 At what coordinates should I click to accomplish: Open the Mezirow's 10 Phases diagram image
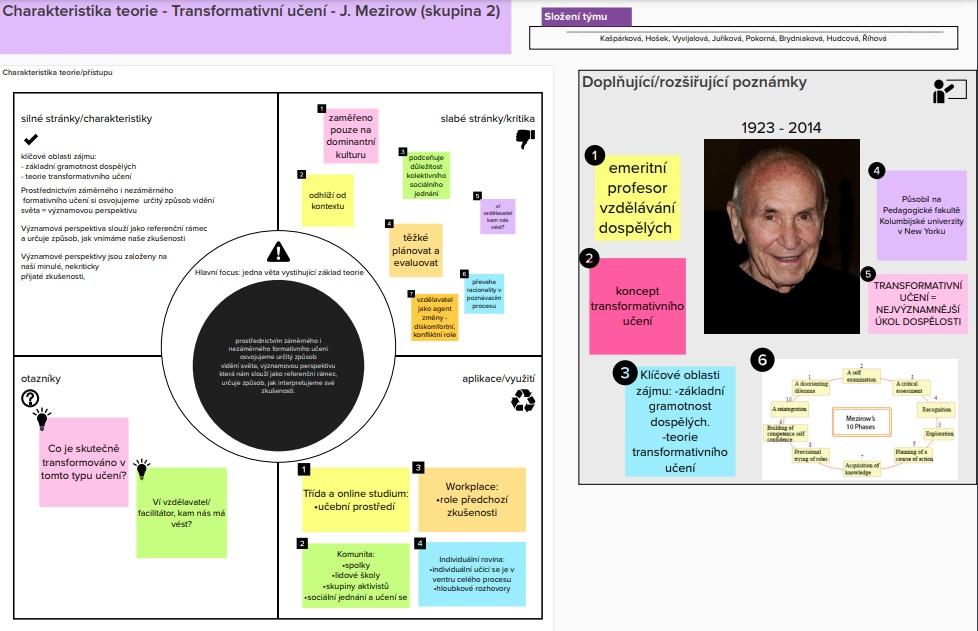pyautogui.click(x=859, y=419)
